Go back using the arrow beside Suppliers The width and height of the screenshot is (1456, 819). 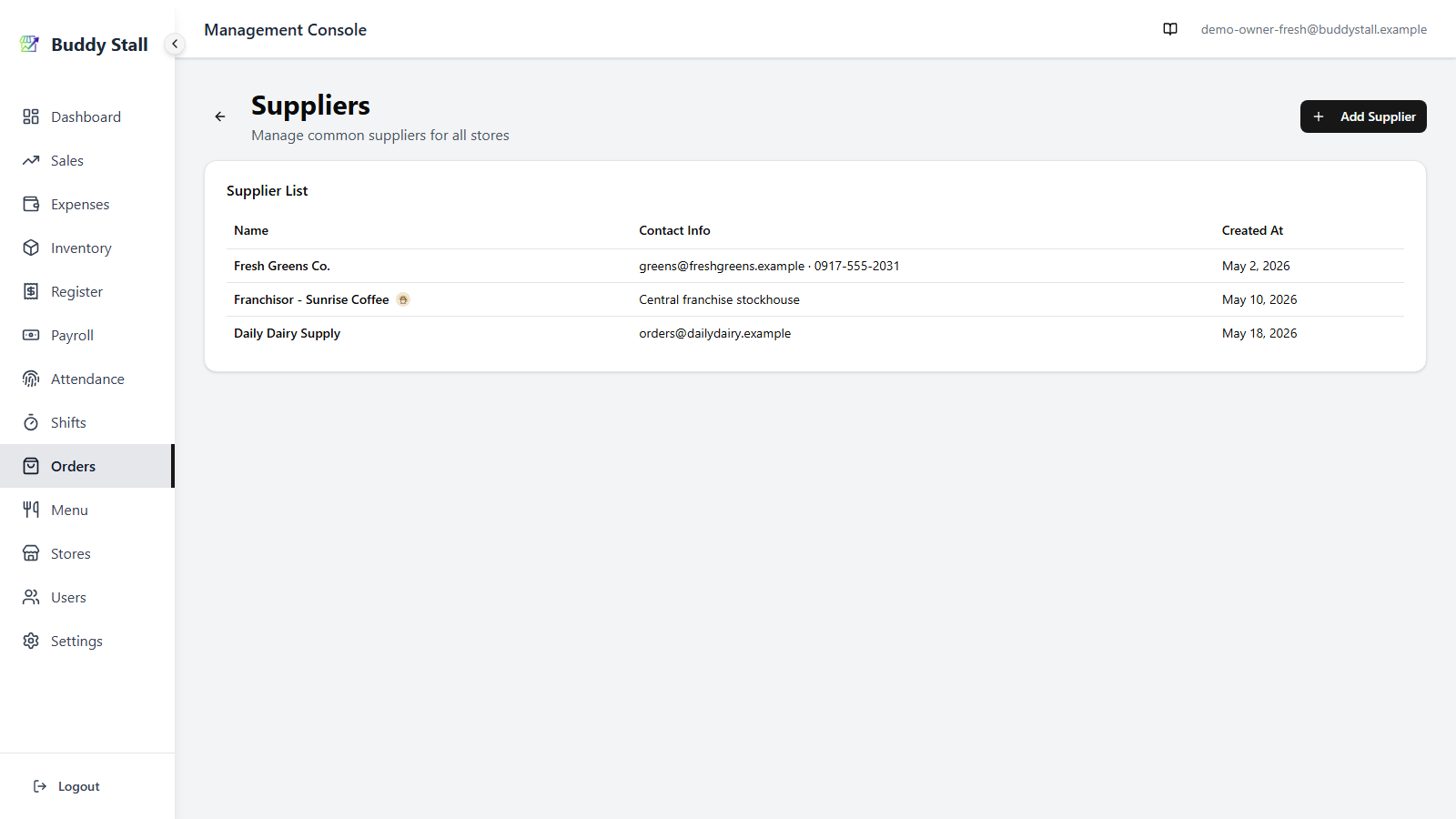click(x=220, y=116)
